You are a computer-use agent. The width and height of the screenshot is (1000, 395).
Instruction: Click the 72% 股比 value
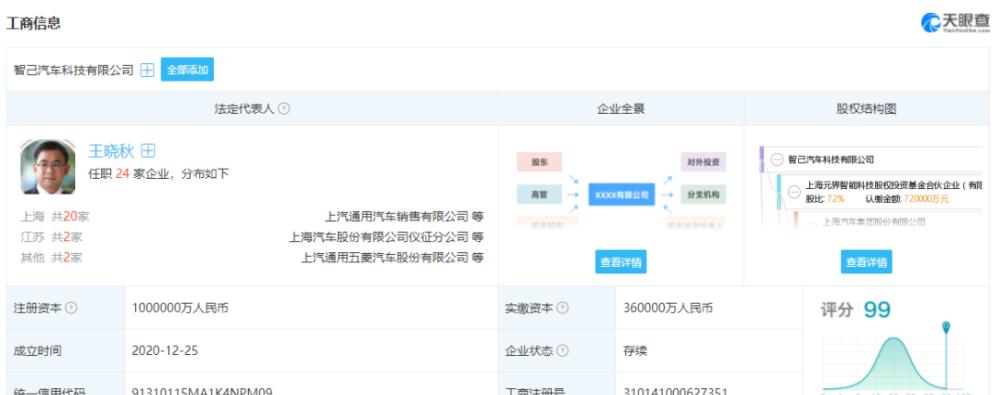coord(835,199)
